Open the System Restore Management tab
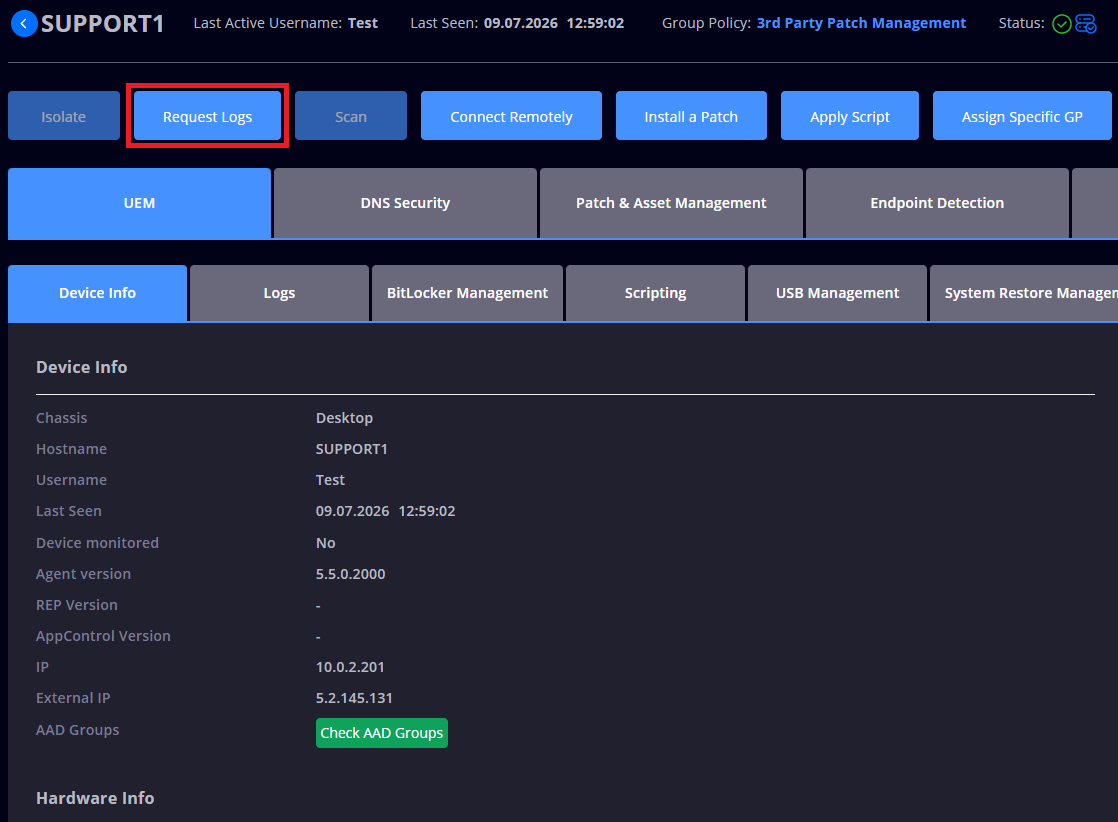Image resolution: width=1118 pixels, height=822 pixels. click(x=1024, y=293)
